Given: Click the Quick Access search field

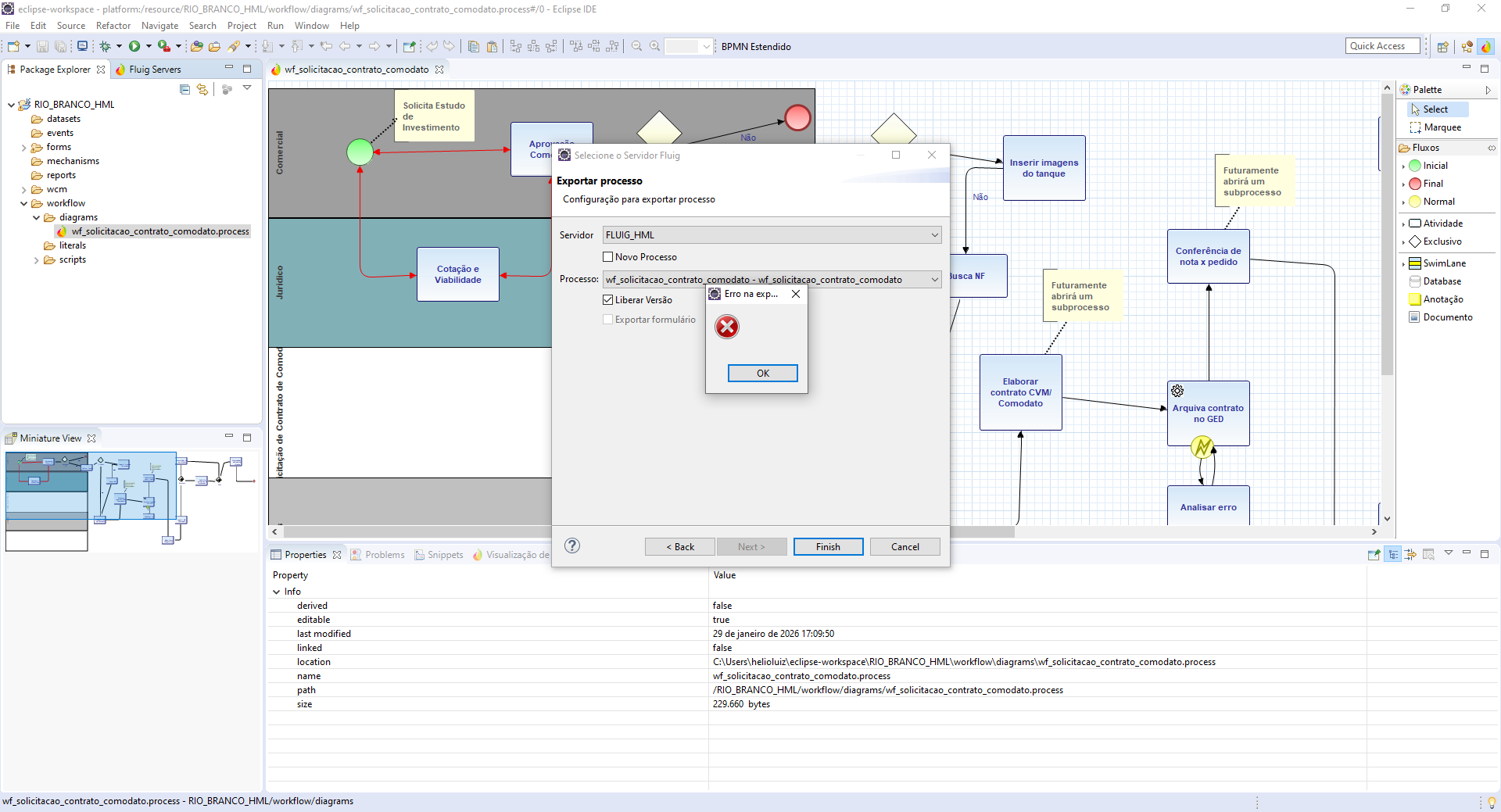Looking at the screenshot, I should pyautogui.click(x=1381, y=46).
